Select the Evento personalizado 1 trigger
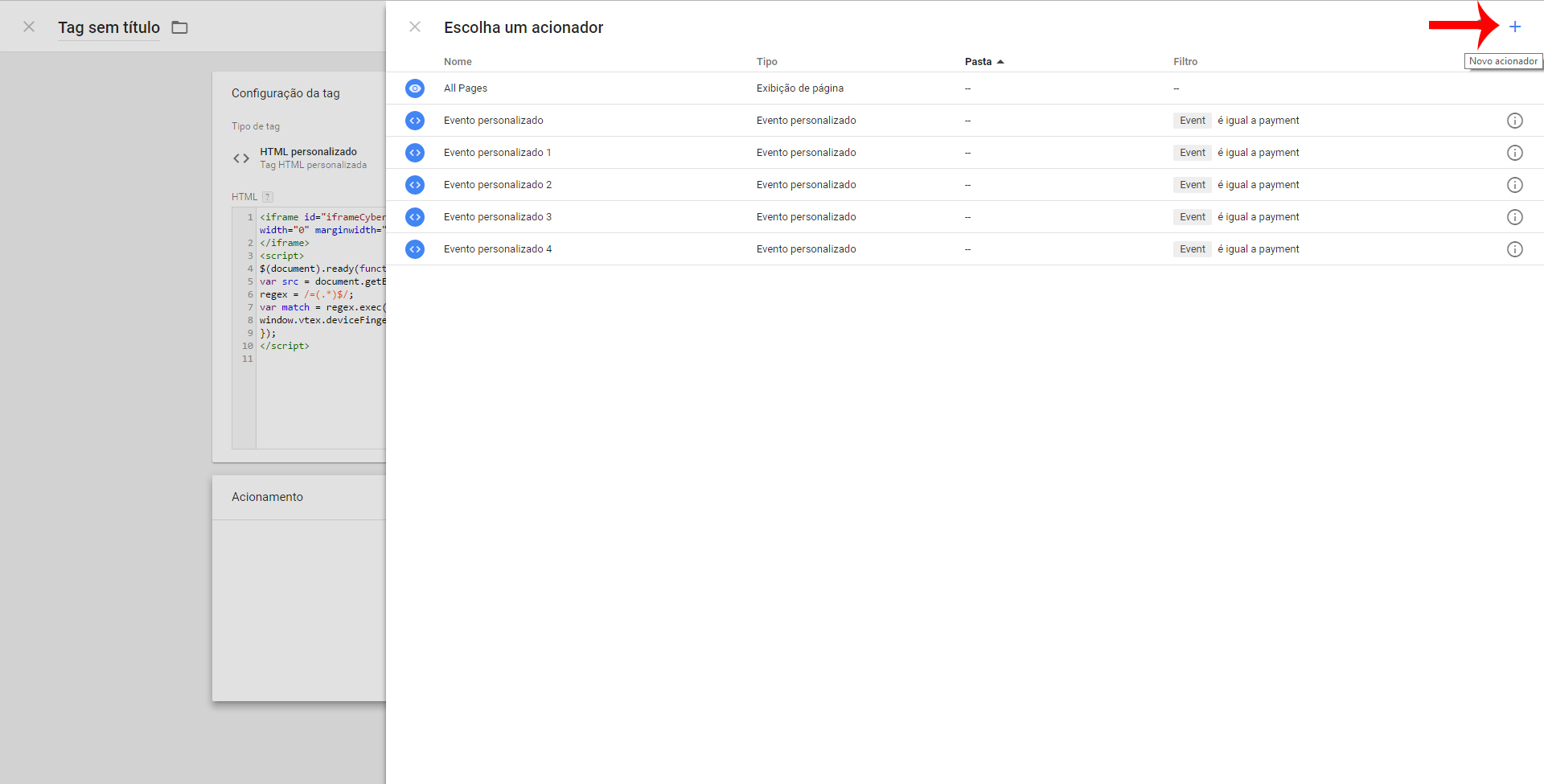Screen dimensions: 1544x784 coord(497,152)
